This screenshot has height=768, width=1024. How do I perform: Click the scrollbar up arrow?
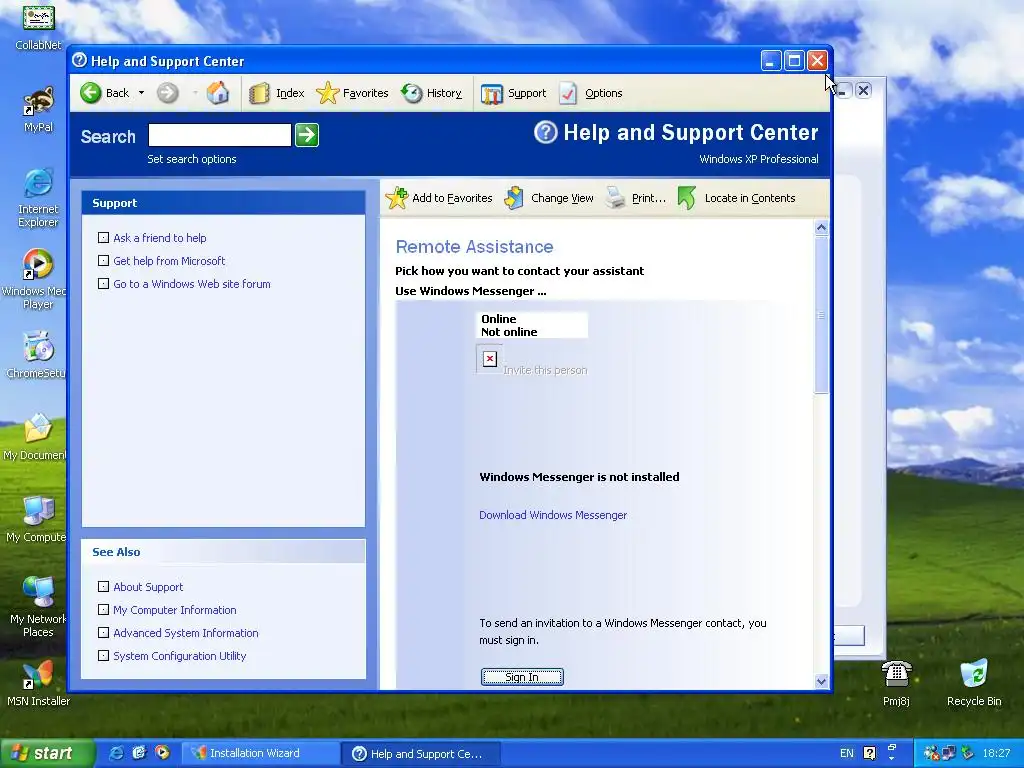point(822,227)
